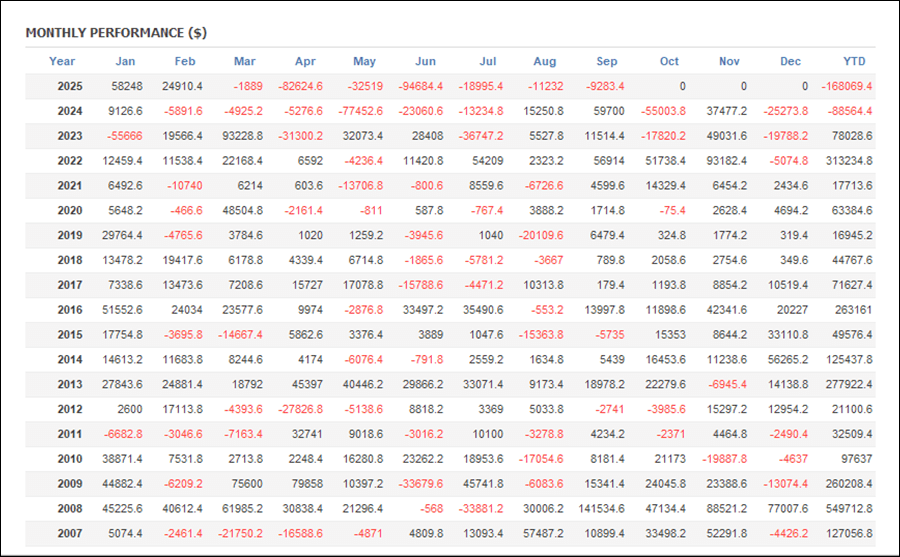Screen dimensions: 900x557
Task: Click the Monthly Performance ($) title
Action: click(116, 32)
